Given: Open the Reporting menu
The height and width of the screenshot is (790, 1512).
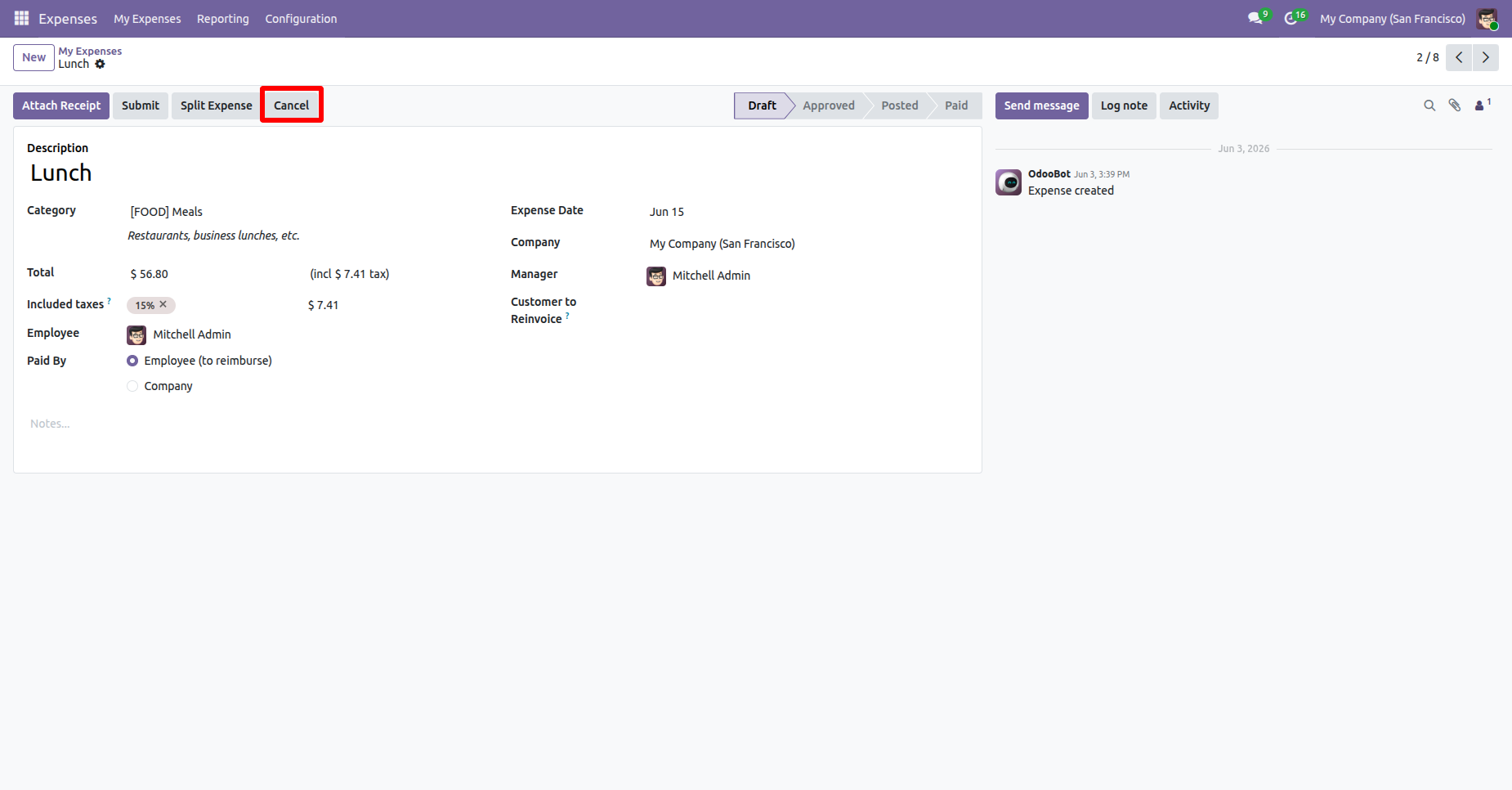Looking at the screenshot, I should 222,18.
